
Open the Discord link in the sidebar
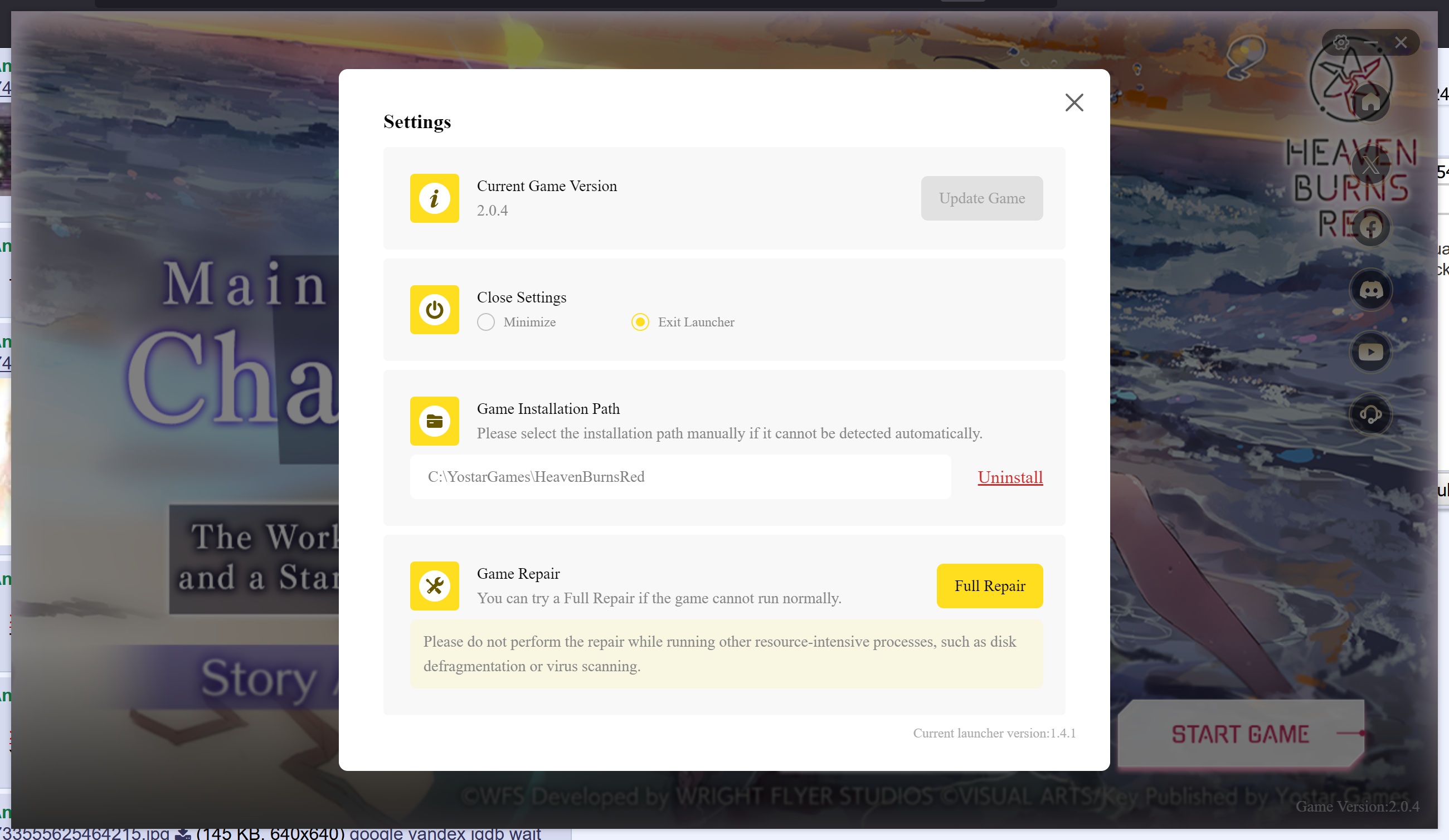[1371, 290]
